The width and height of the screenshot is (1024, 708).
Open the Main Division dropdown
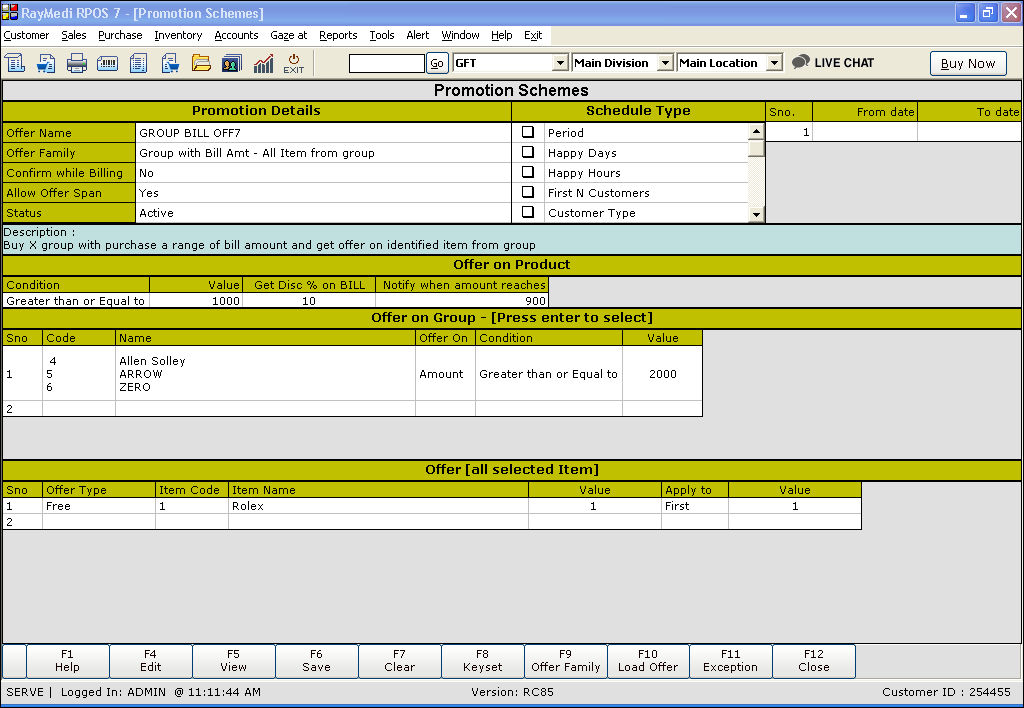coord(663,63)
